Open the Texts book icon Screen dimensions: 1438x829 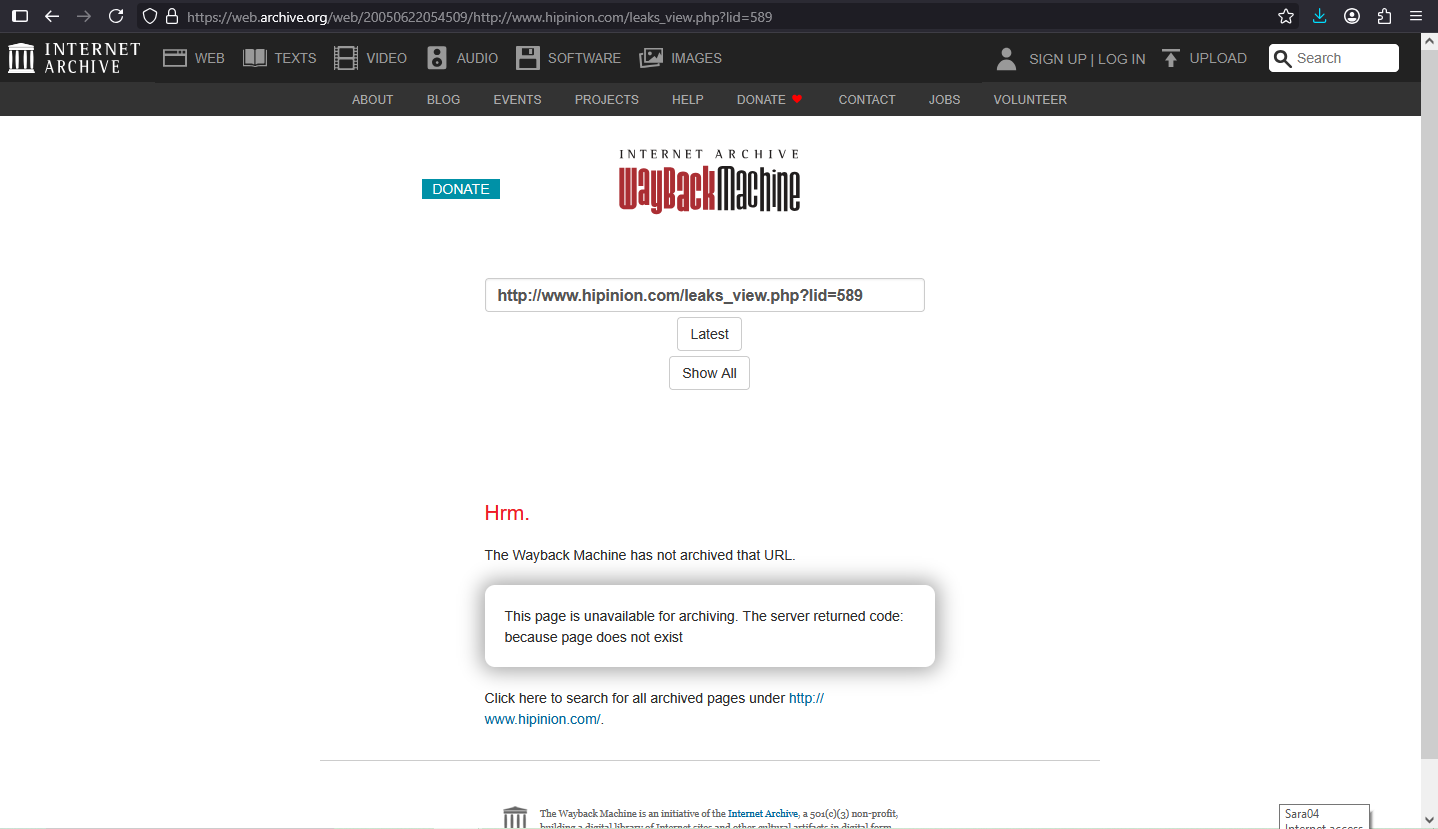tap(255, 58)
